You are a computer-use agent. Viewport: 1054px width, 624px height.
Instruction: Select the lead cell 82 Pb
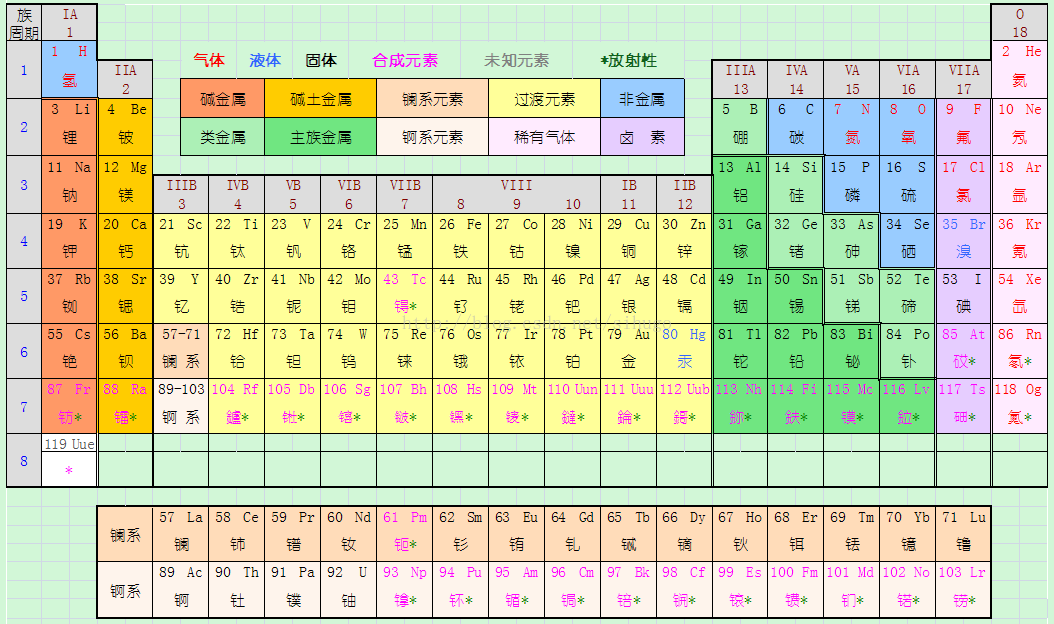[795, 351]
